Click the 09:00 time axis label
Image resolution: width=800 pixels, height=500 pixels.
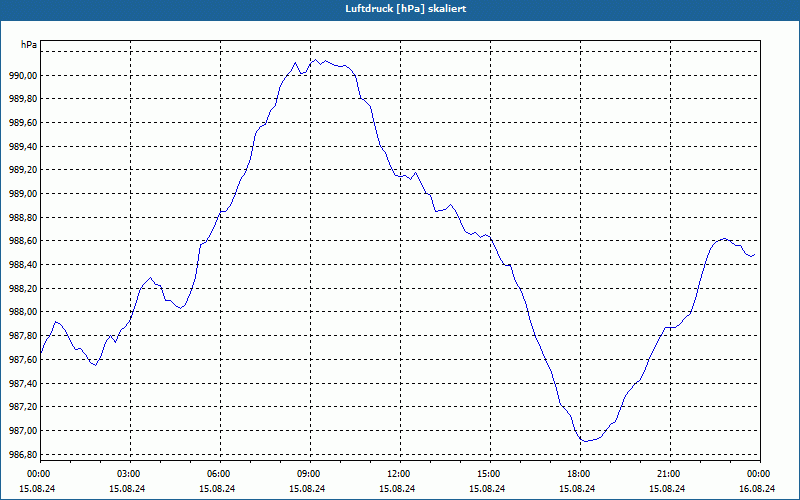click(x=310, y=474)
